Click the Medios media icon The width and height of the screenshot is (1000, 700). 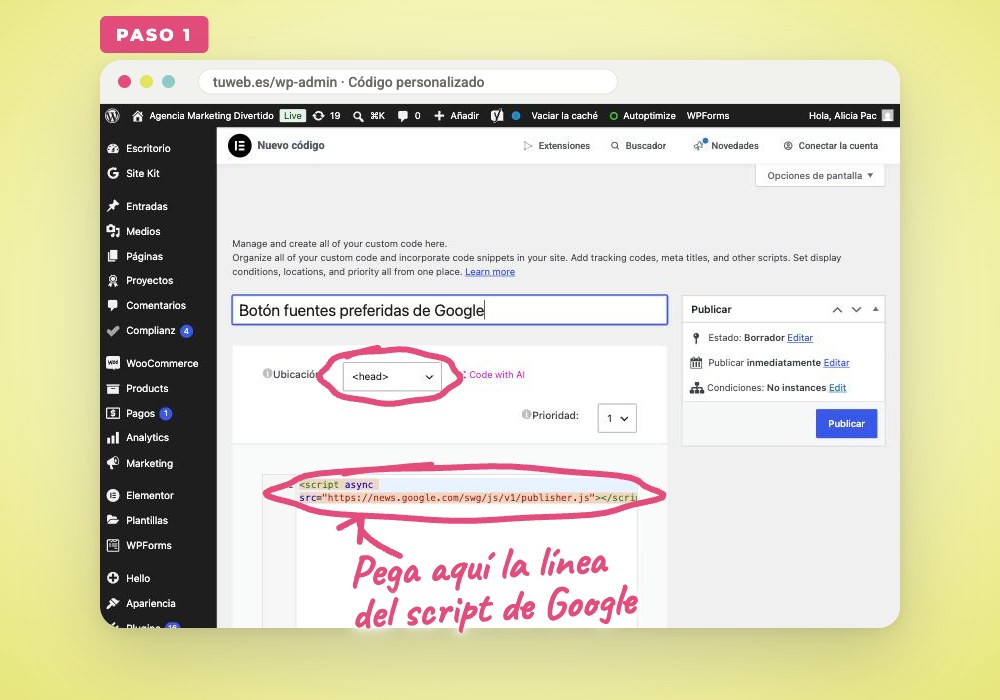[113, 231]
